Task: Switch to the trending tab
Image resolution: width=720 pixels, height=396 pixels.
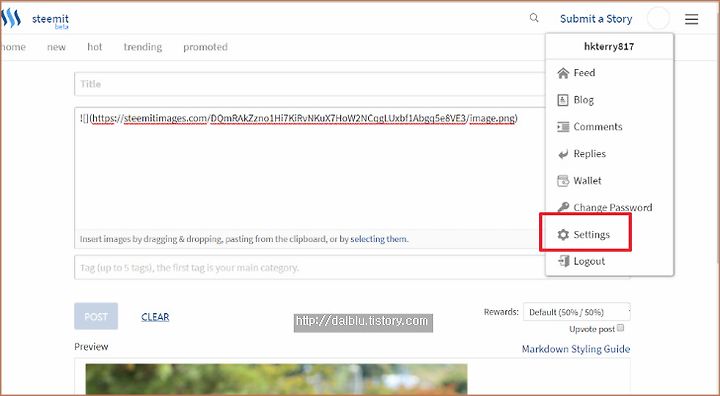Action: point(143,47)
